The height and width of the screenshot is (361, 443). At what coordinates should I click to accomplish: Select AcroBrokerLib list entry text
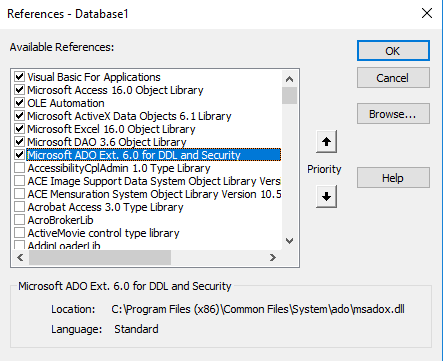[60, 220]
